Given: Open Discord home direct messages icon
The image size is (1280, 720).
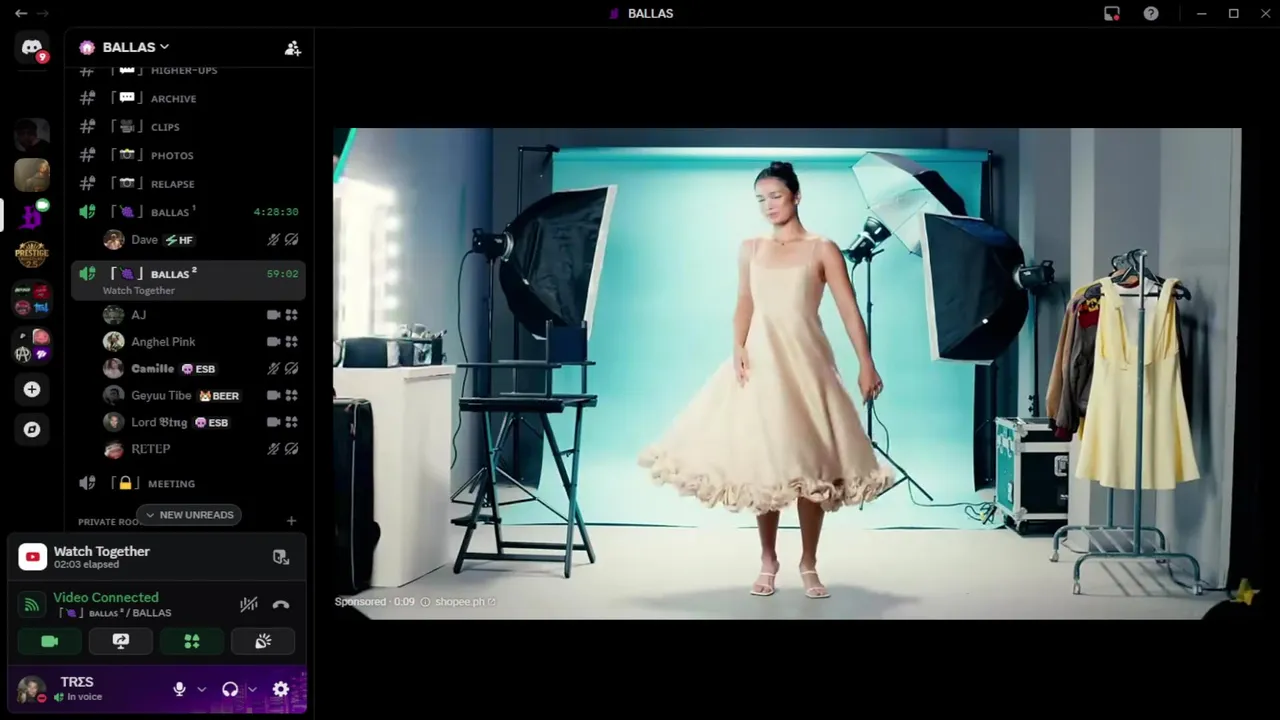Looking at the screenshot, I should (x=32, y=48).
